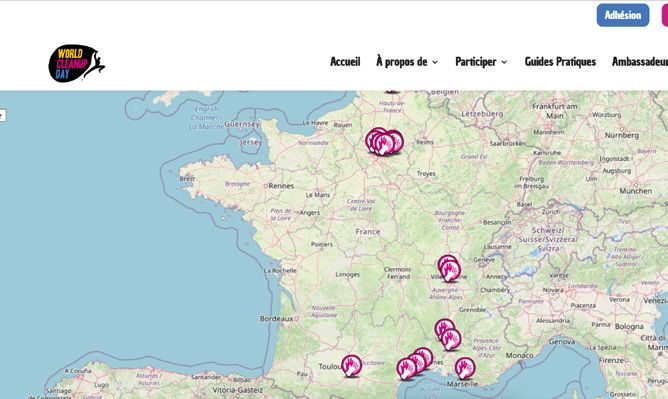
Task: Open the À propos de menu
Action: [402, 62]
